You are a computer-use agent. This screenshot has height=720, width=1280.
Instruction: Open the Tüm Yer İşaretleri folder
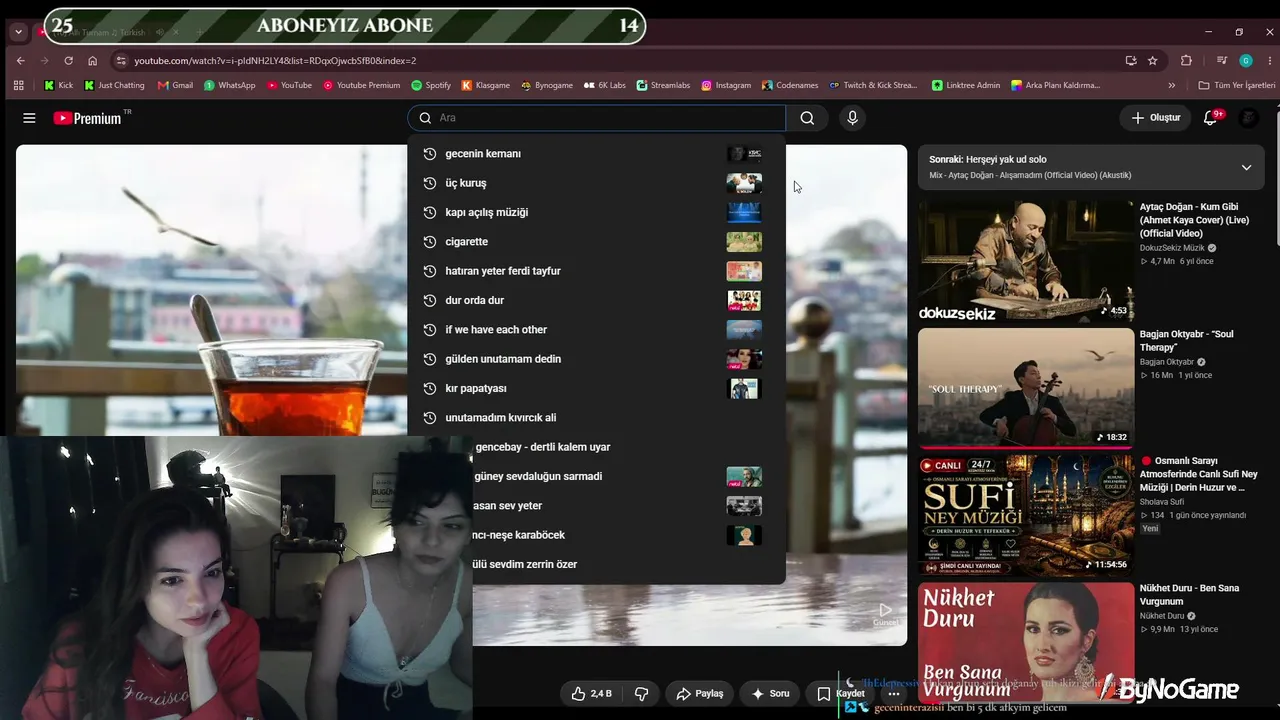[1237, 85]
